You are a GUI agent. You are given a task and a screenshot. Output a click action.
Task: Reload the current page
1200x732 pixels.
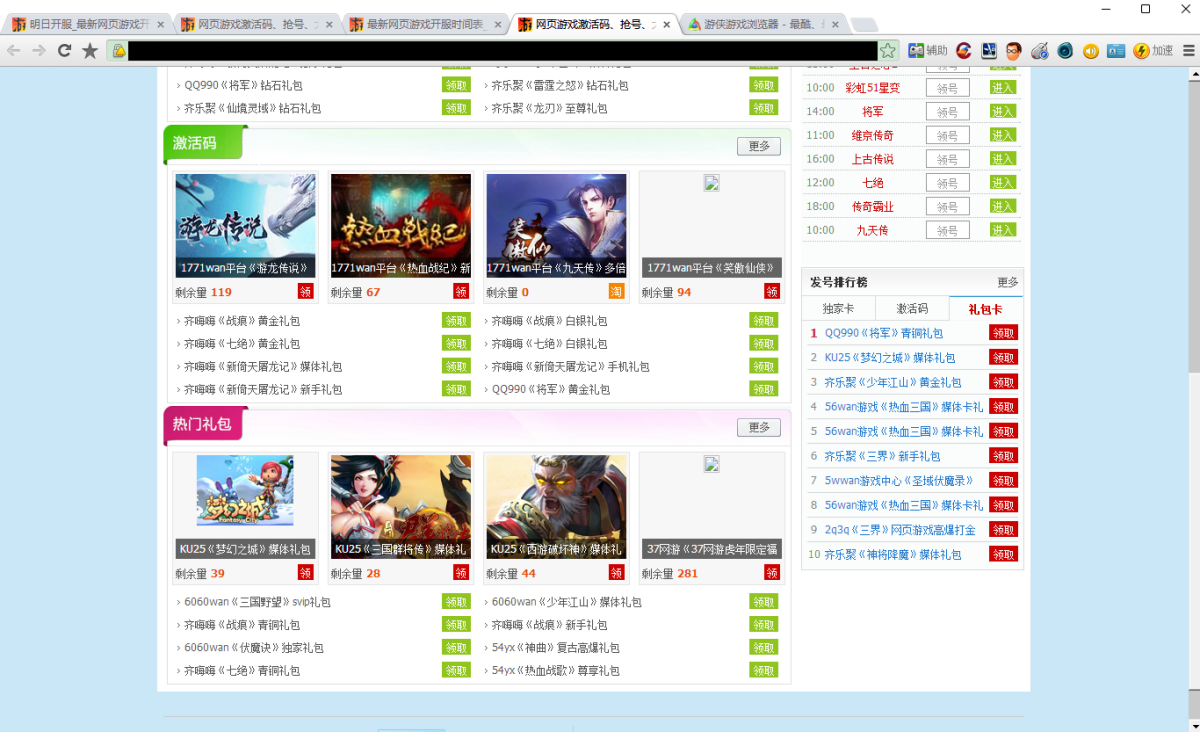click(x=64, y=50)
